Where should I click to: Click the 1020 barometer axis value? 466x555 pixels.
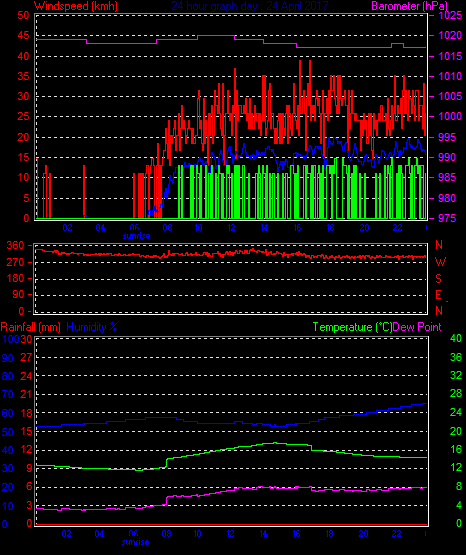450,35
